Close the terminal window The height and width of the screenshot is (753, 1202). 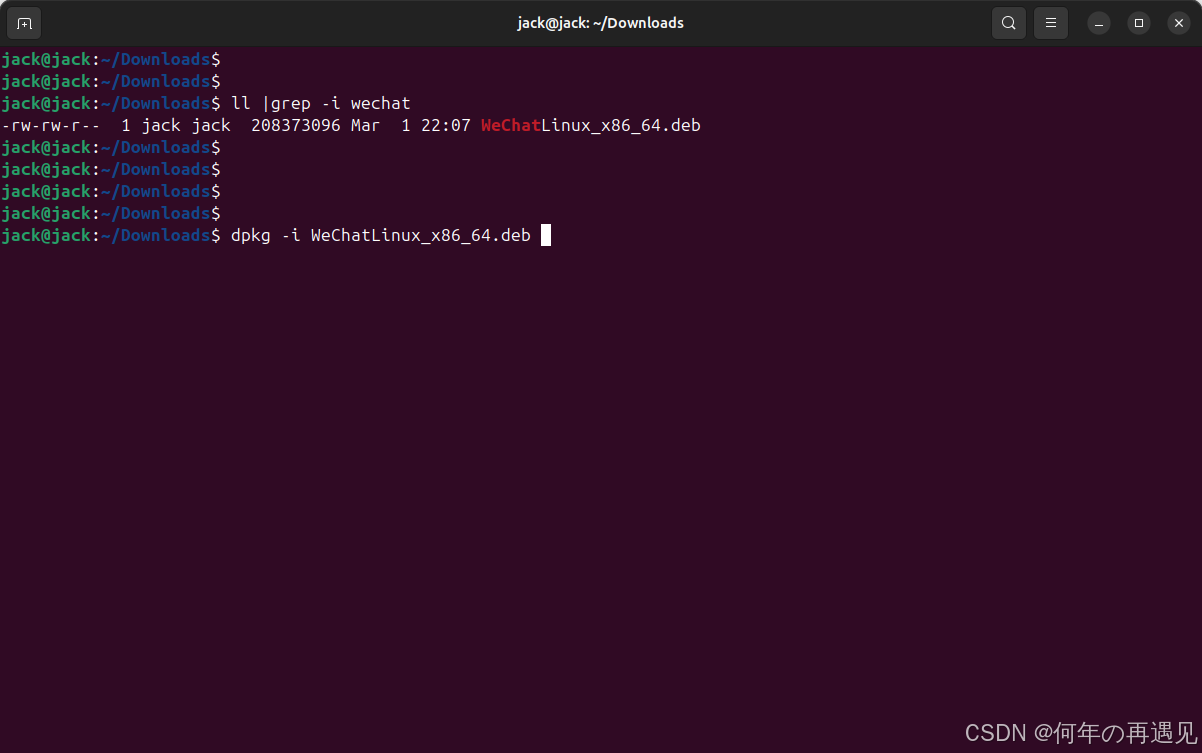(x=1179, y=23)
